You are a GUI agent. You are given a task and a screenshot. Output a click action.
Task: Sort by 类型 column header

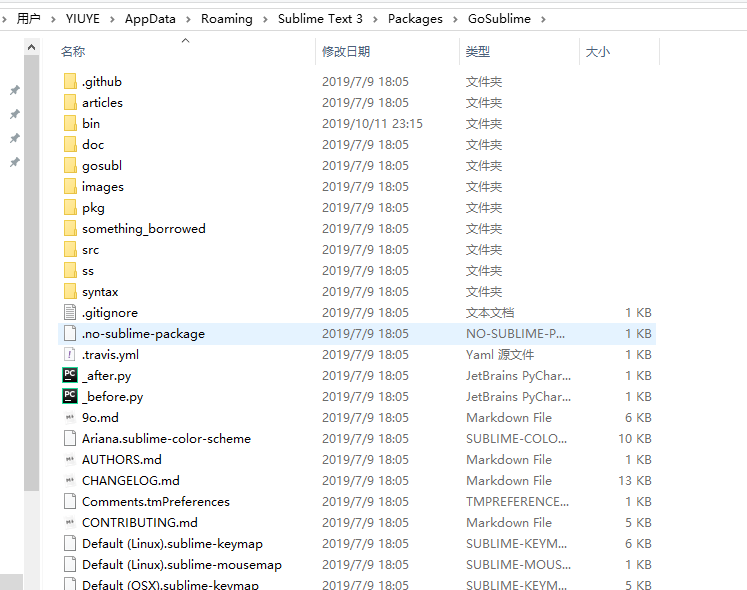(x=478, y=51)
